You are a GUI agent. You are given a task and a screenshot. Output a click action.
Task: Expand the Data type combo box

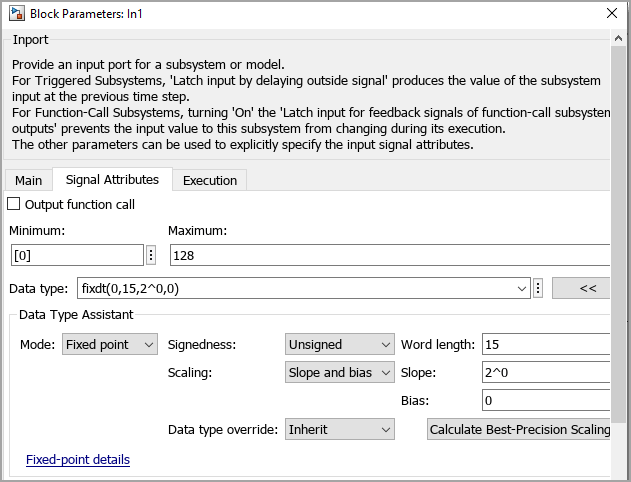click(522, 288)
